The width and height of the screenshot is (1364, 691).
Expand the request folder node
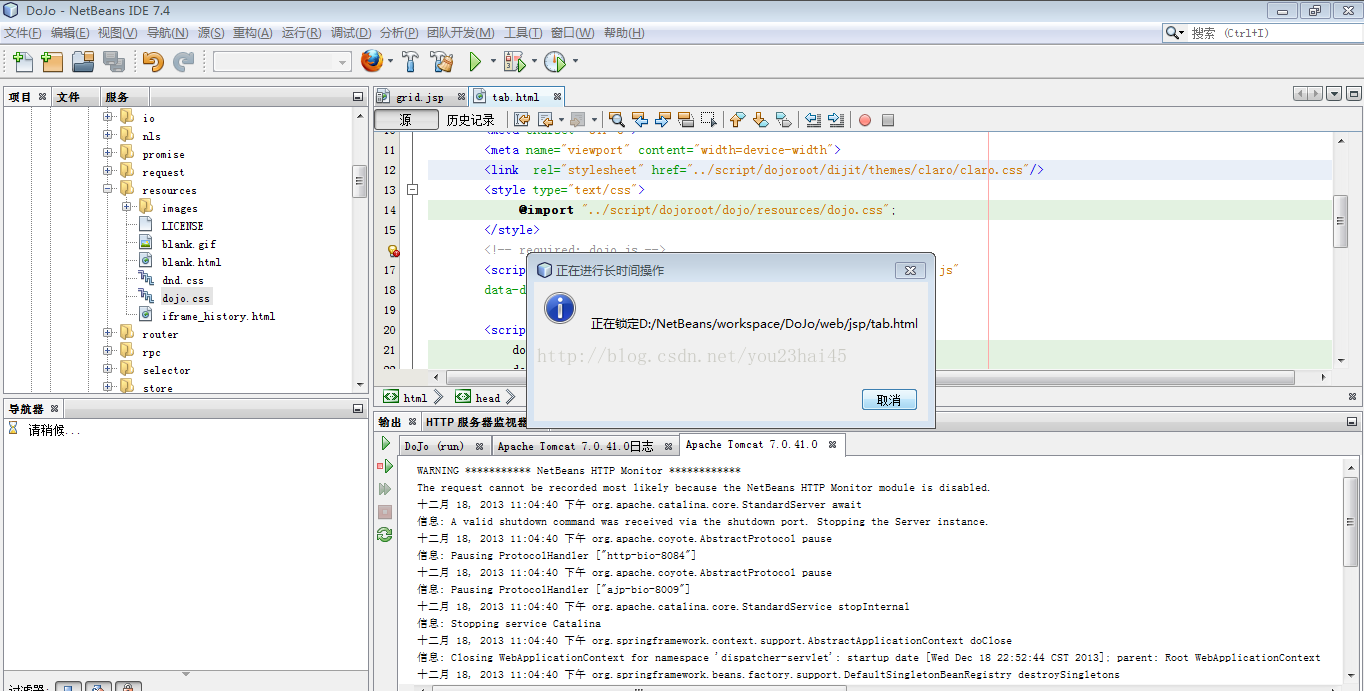point(108,172)
